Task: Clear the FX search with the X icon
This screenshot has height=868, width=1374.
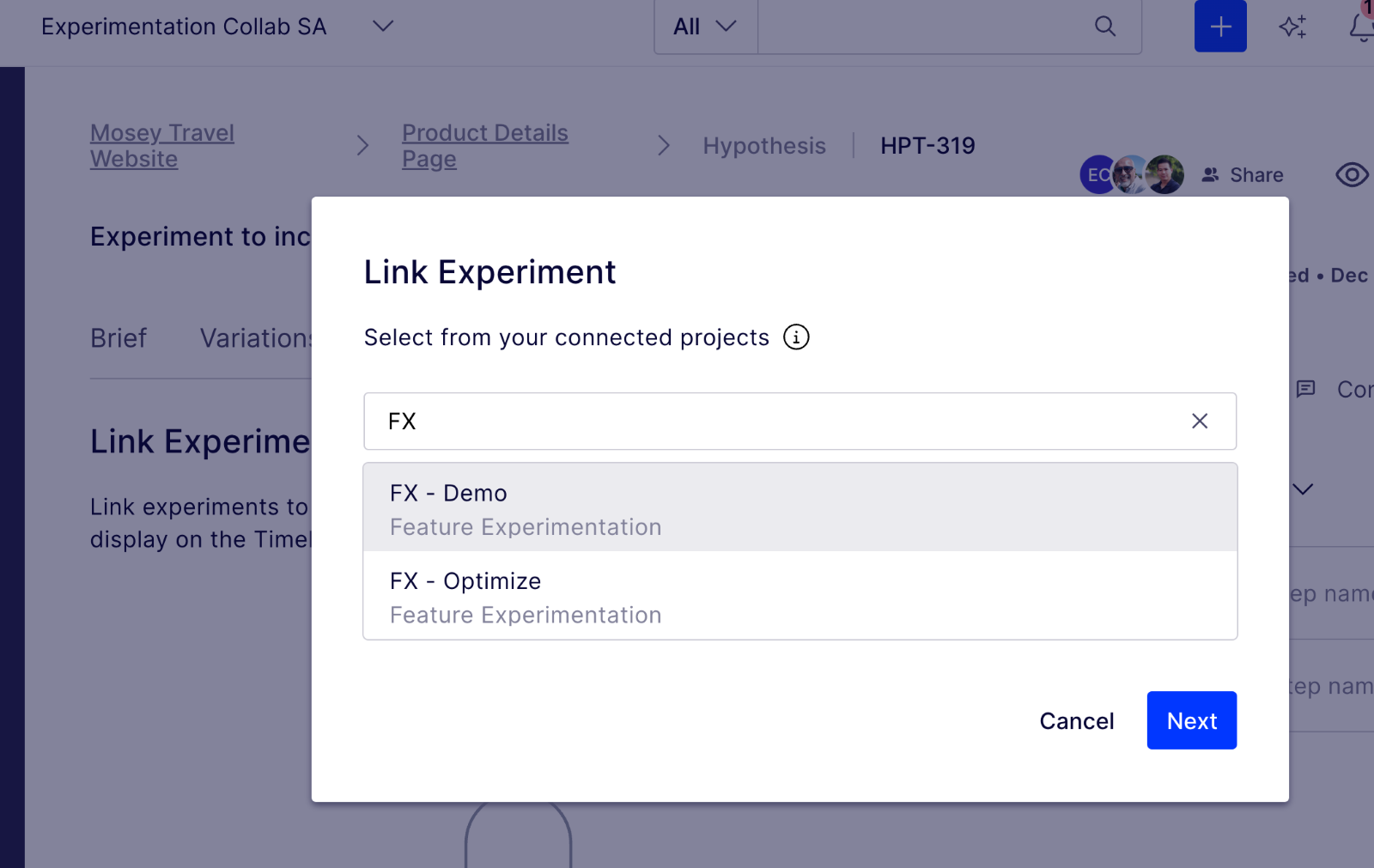Action: coord(1199,421)
